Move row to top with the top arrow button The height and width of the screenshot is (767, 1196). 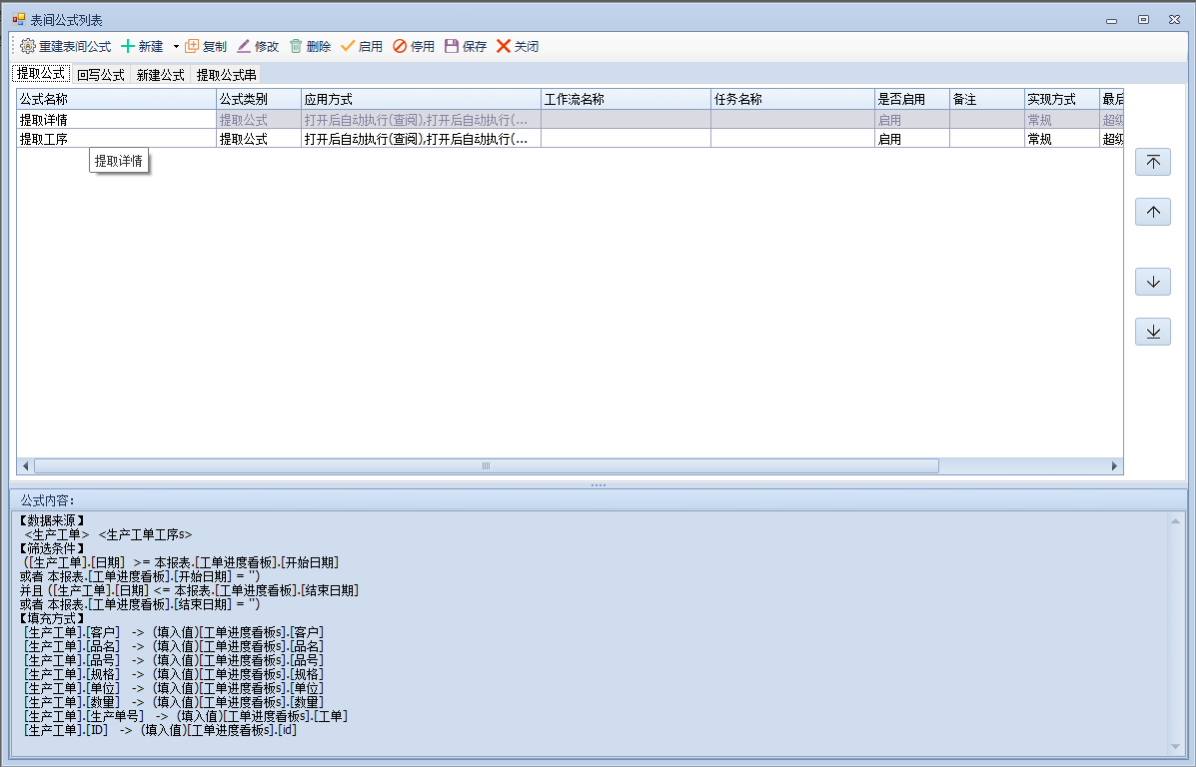tap(1152, 162)
